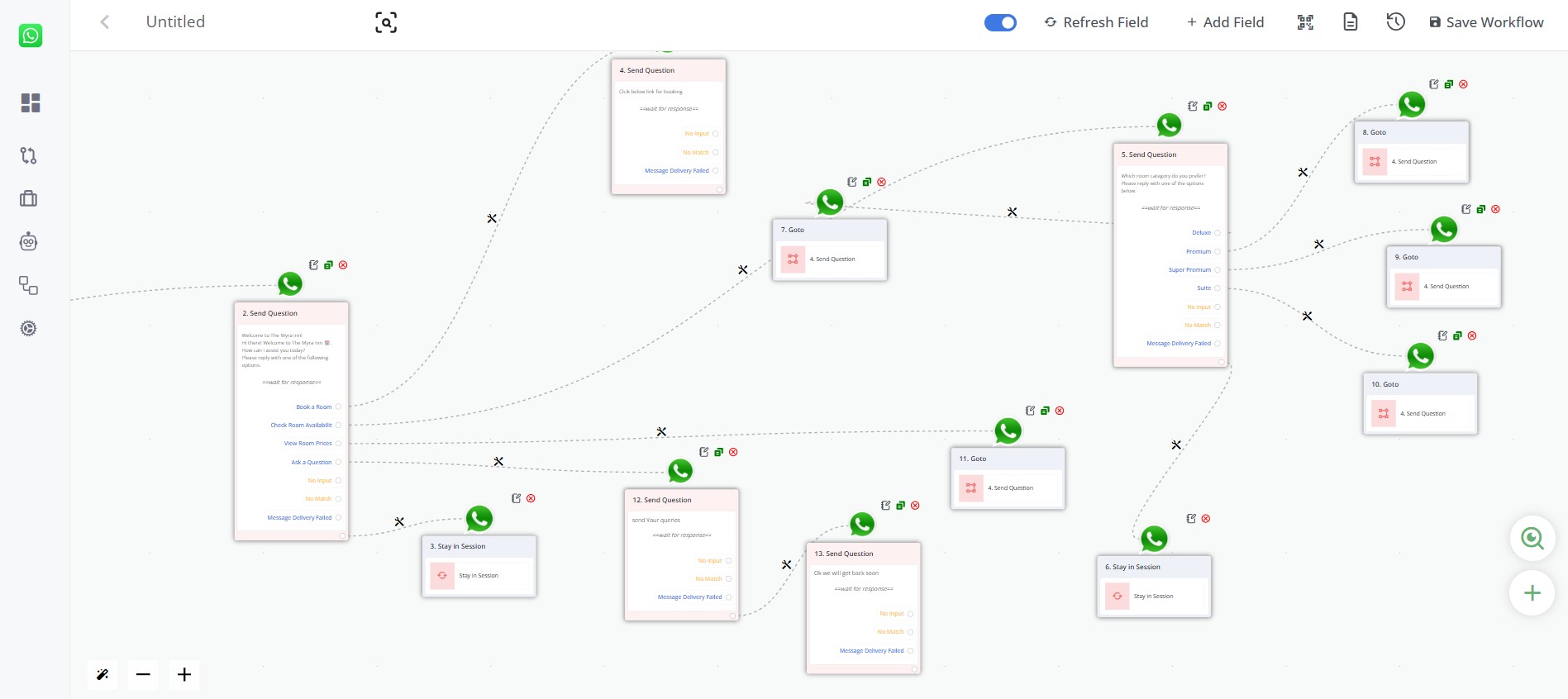Remove the connection from Book a Room
Screen dimensions: 1568x699
(x=492, y=219)
